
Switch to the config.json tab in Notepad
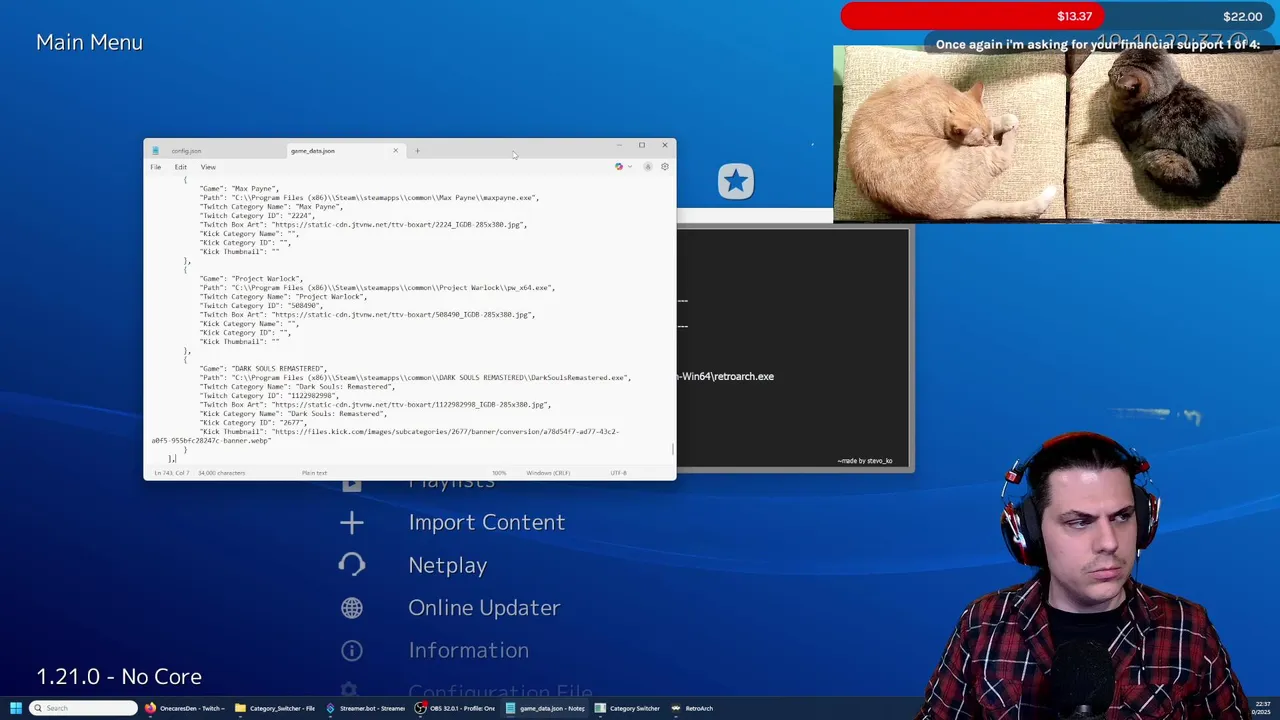186,151
